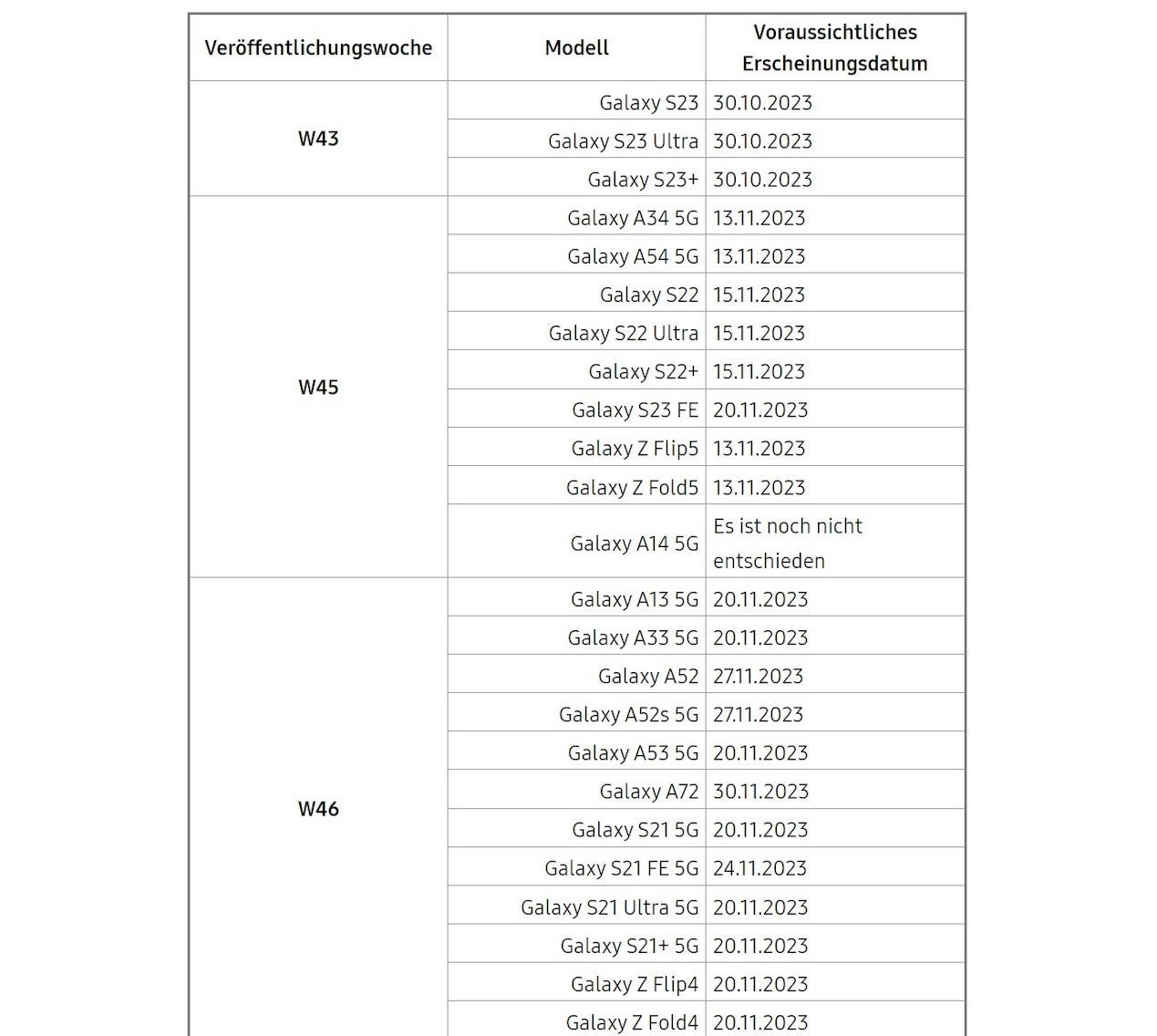Click the Galaxy A34 5G model cell
Image resolution: width=1157 pixels, height=1036 pixels.
[576, 217]
